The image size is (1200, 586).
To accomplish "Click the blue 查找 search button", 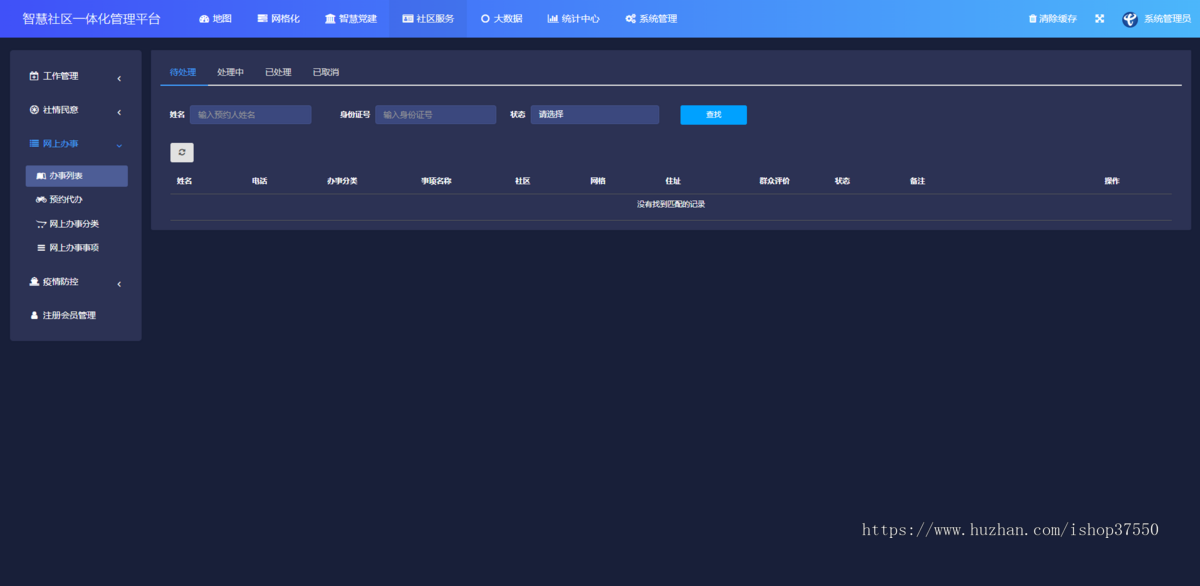I will pyautogui.click(x=713, y=114).
